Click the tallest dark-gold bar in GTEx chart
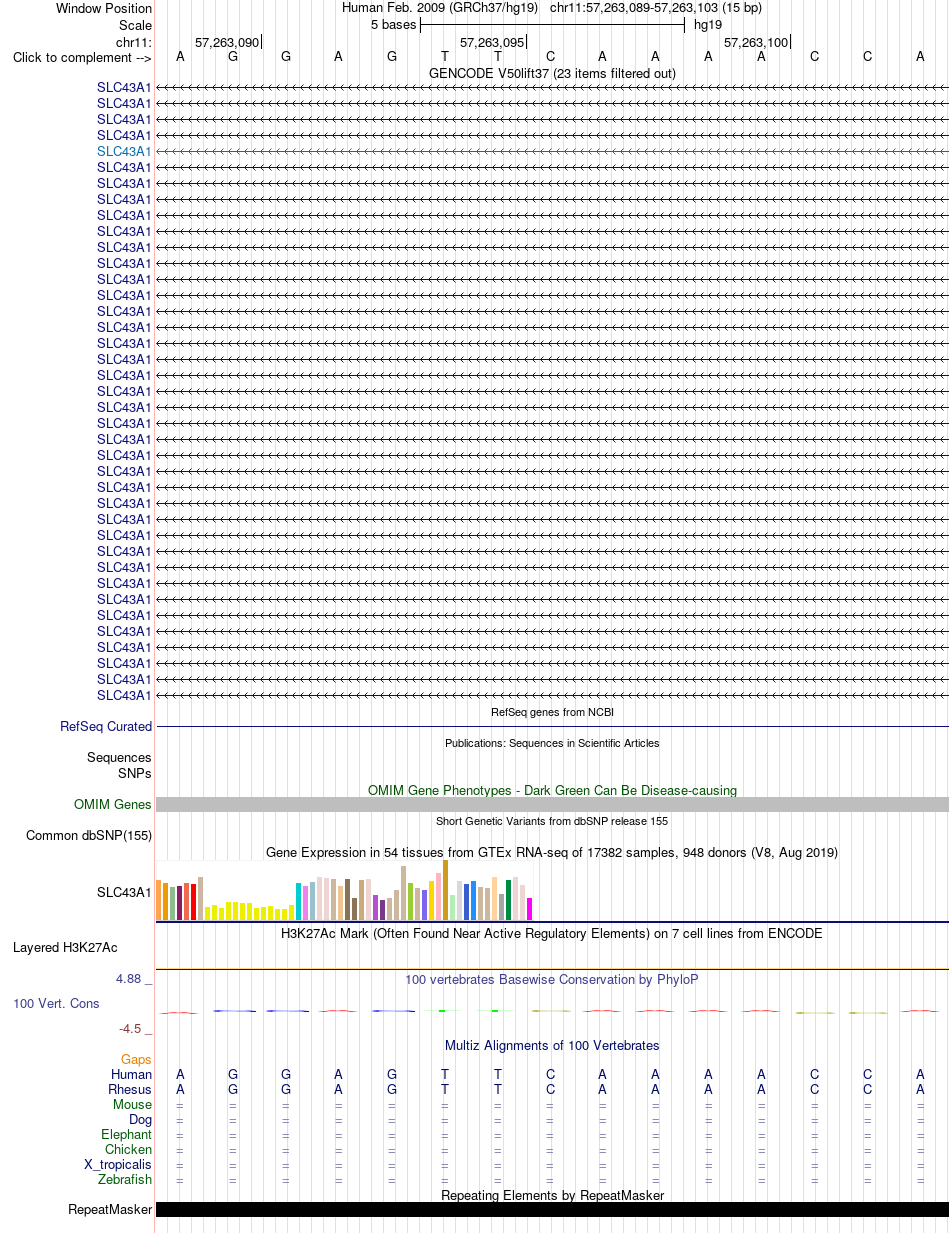The width and height of the screenshot is (950, 1233). point(445,890)
